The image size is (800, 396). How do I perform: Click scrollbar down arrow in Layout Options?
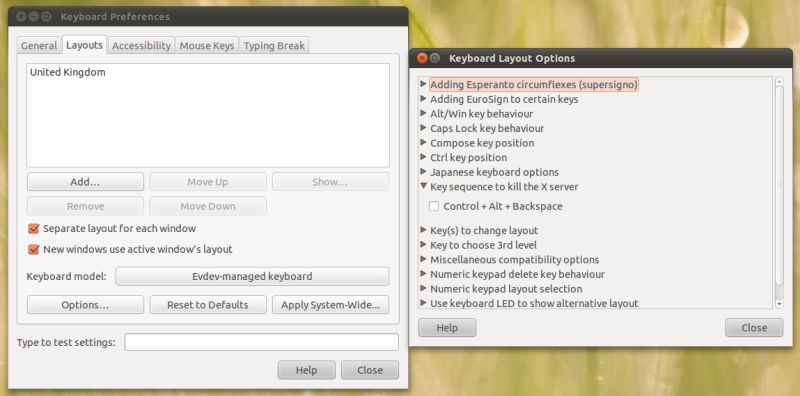[779, 304]
